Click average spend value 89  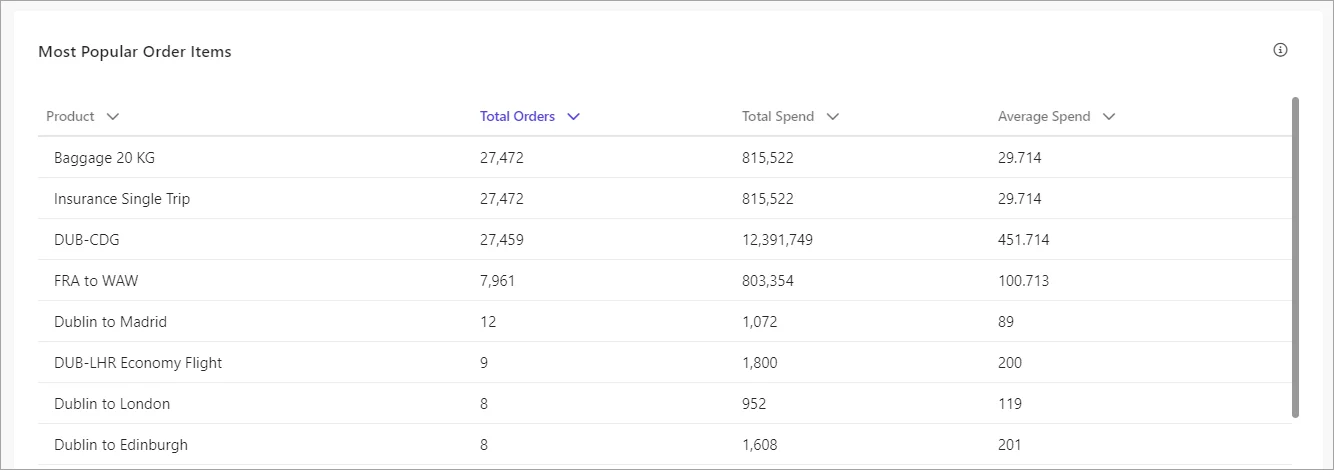click(1006, 322)
